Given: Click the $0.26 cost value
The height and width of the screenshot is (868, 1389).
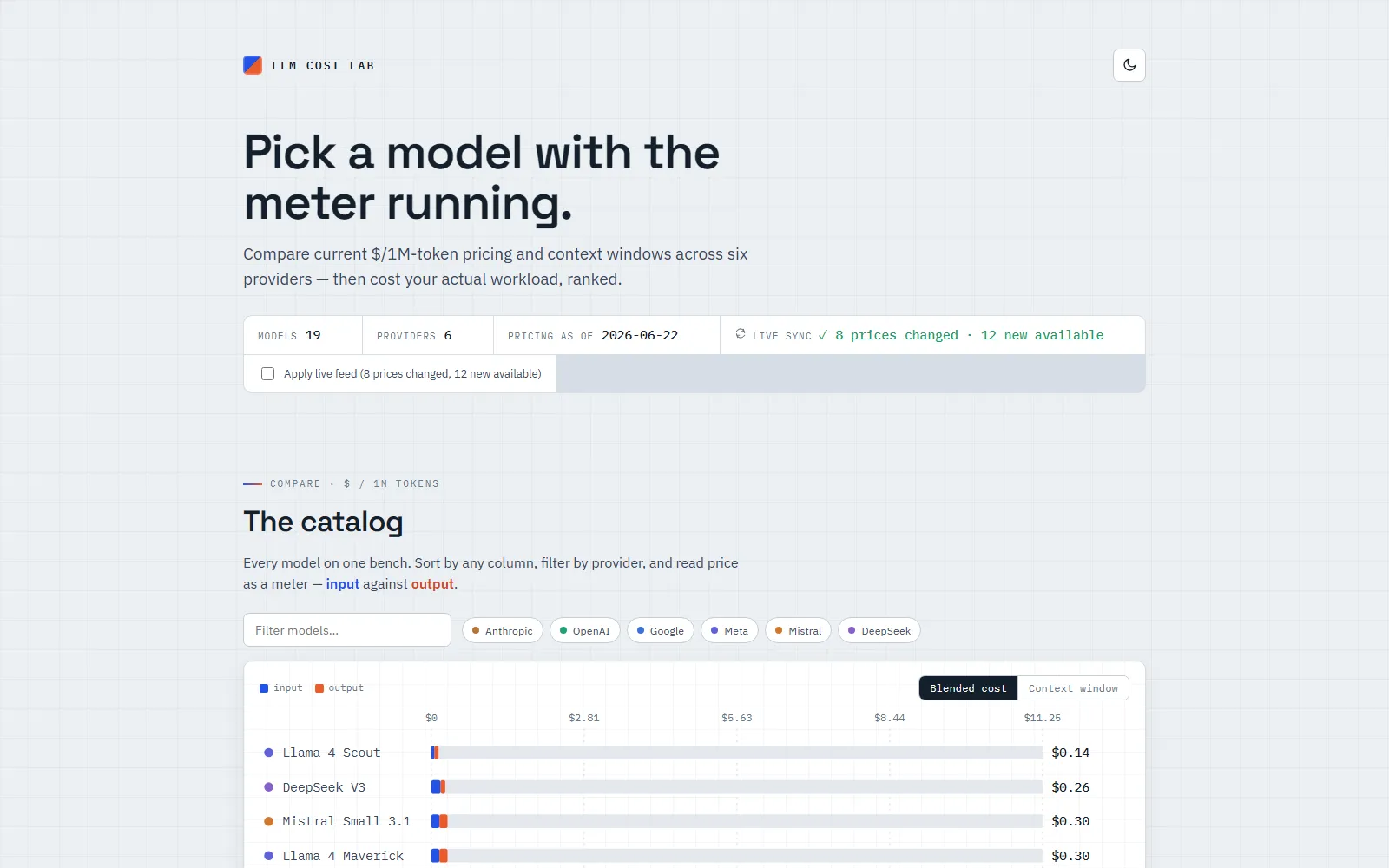Looking at the screenshot, I should pyautogui.click(x=1070, y=787).
